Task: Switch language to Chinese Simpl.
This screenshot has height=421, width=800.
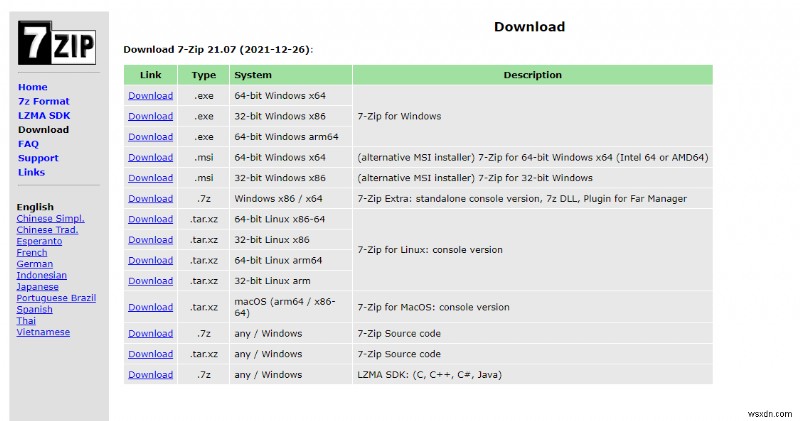Action: [51, 218]
